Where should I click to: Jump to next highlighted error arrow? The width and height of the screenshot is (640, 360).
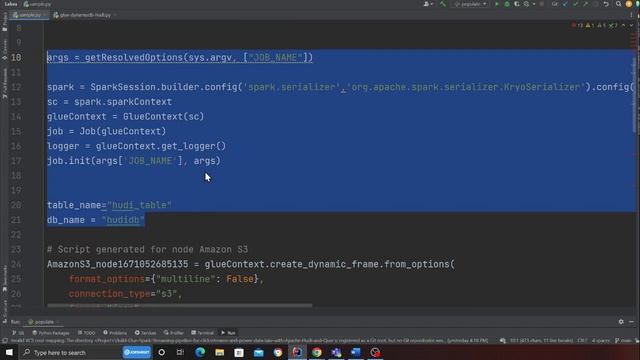[x=631, y=25]
